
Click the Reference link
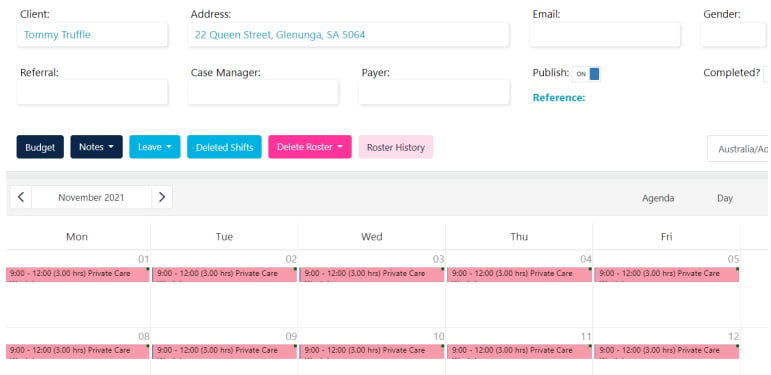click(x=559, y=98)
